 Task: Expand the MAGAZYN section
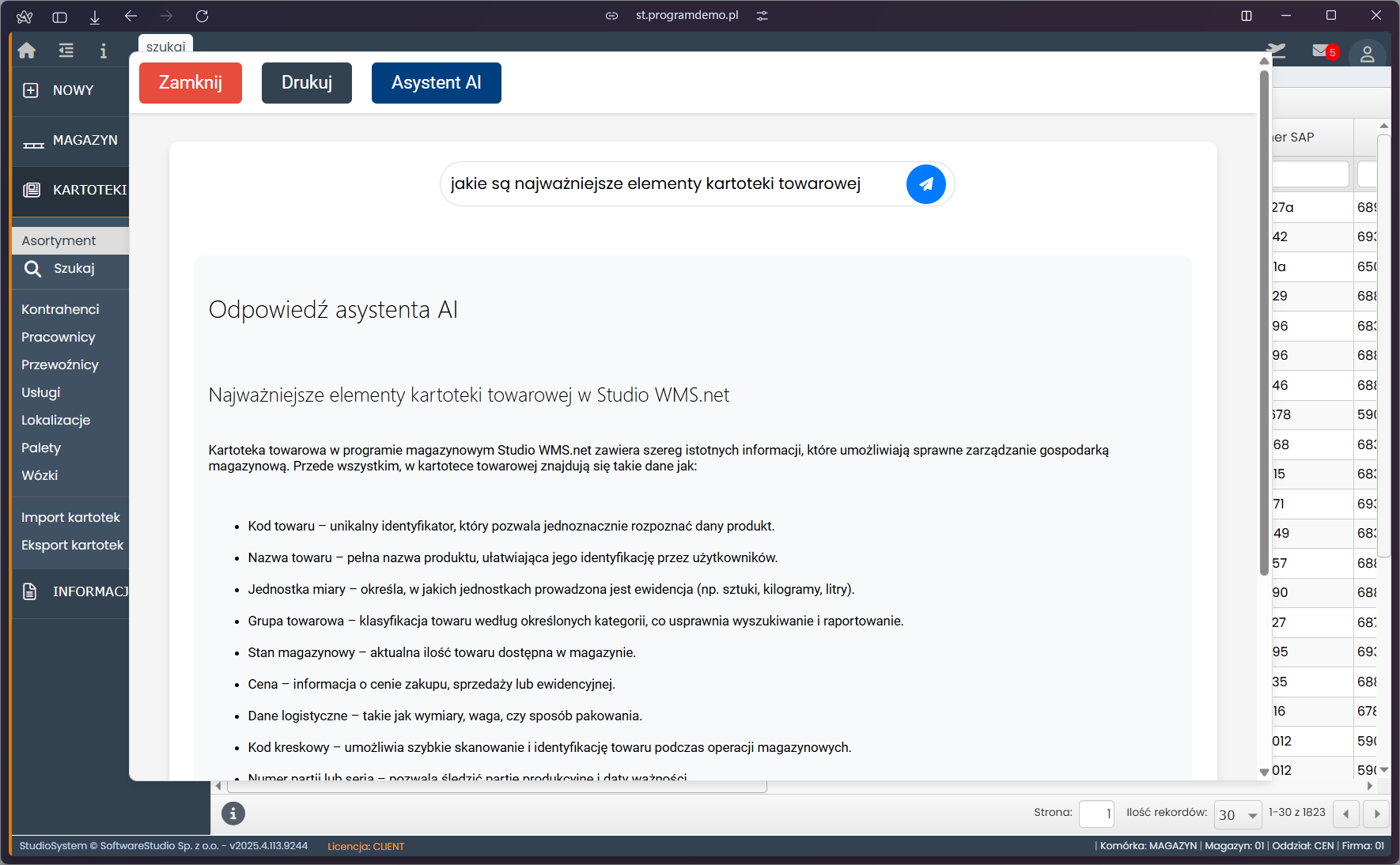(x=83, y=140)
